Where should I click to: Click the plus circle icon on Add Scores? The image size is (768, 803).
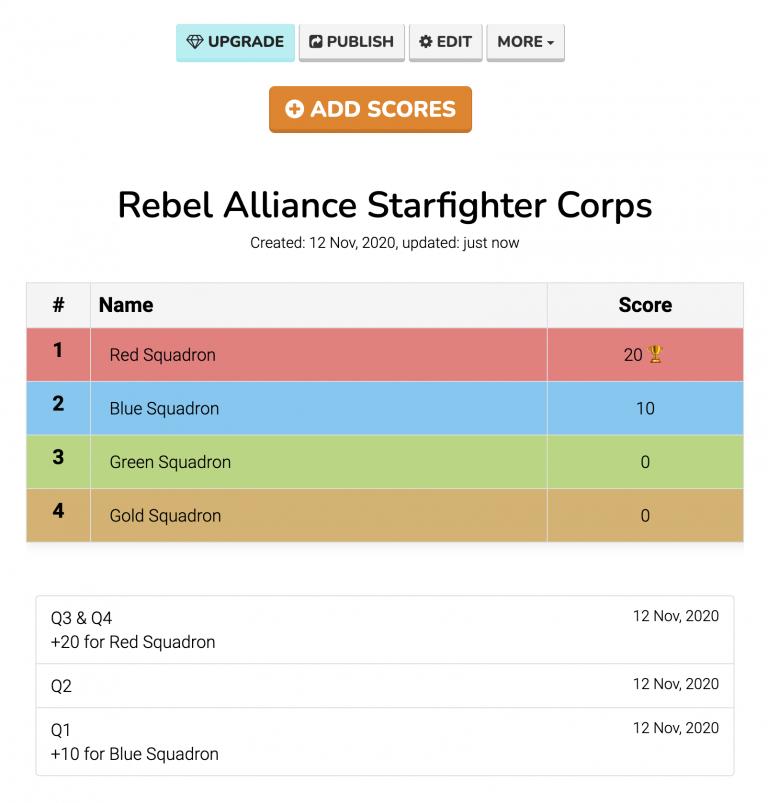pyautogui.click(x=294, y=109)
